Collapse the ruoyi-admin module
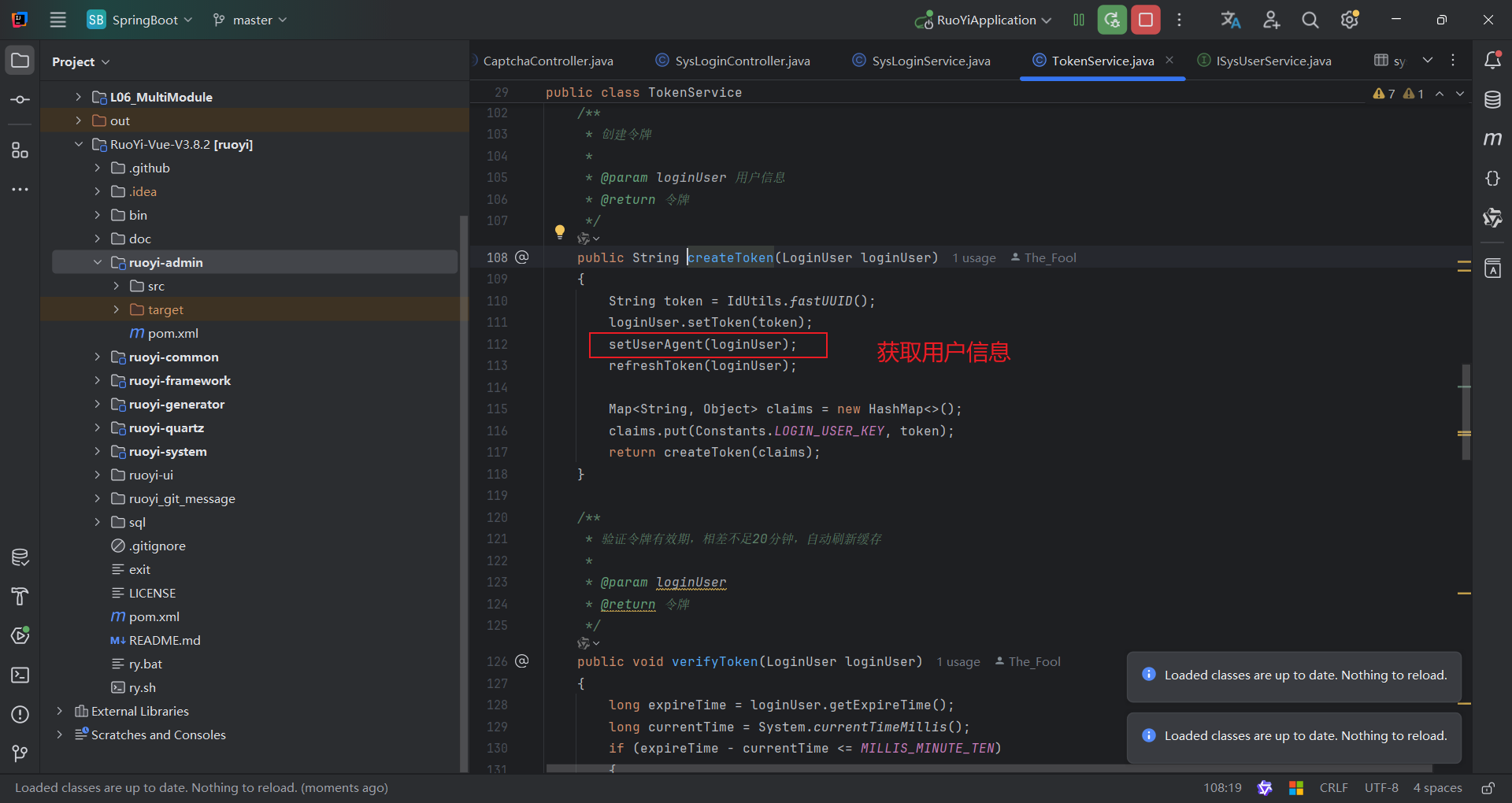The image size is (1512, 803). point(97,262)
